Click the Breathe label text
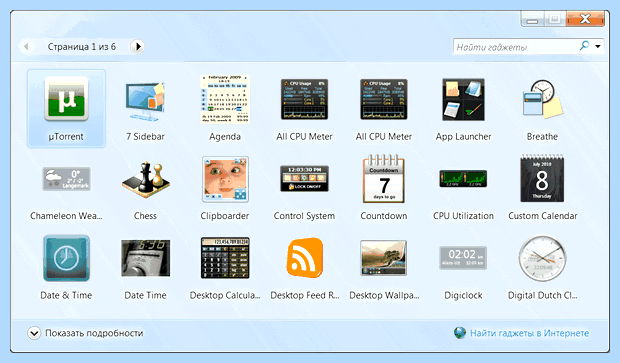Viewport: 620px width, 363px height. [x=542, y=136]
